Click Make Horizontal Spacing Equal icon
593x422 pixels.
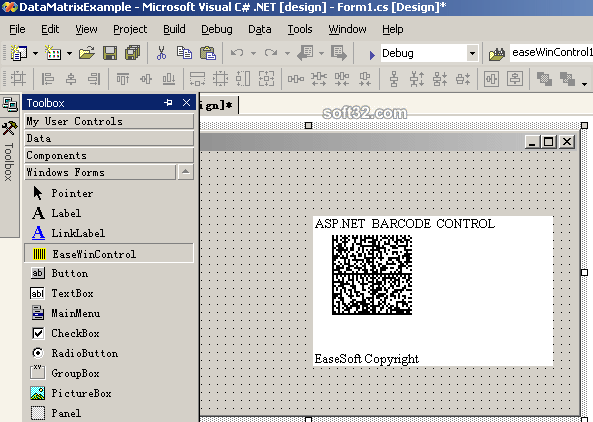(x=295, y=79)
